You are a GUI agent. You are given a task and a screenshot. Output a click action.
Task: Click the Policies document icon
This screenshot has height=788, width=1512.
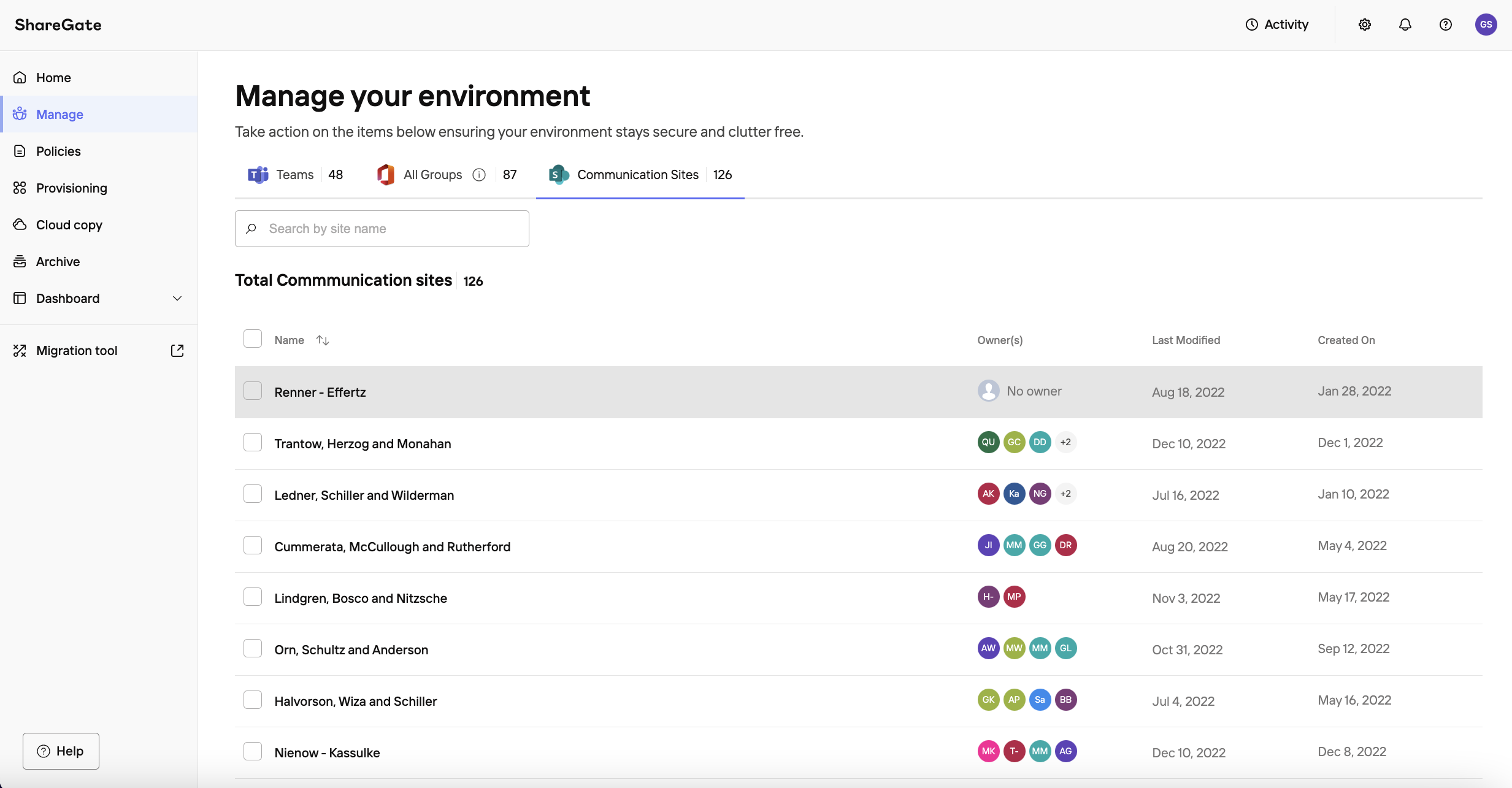20,151
